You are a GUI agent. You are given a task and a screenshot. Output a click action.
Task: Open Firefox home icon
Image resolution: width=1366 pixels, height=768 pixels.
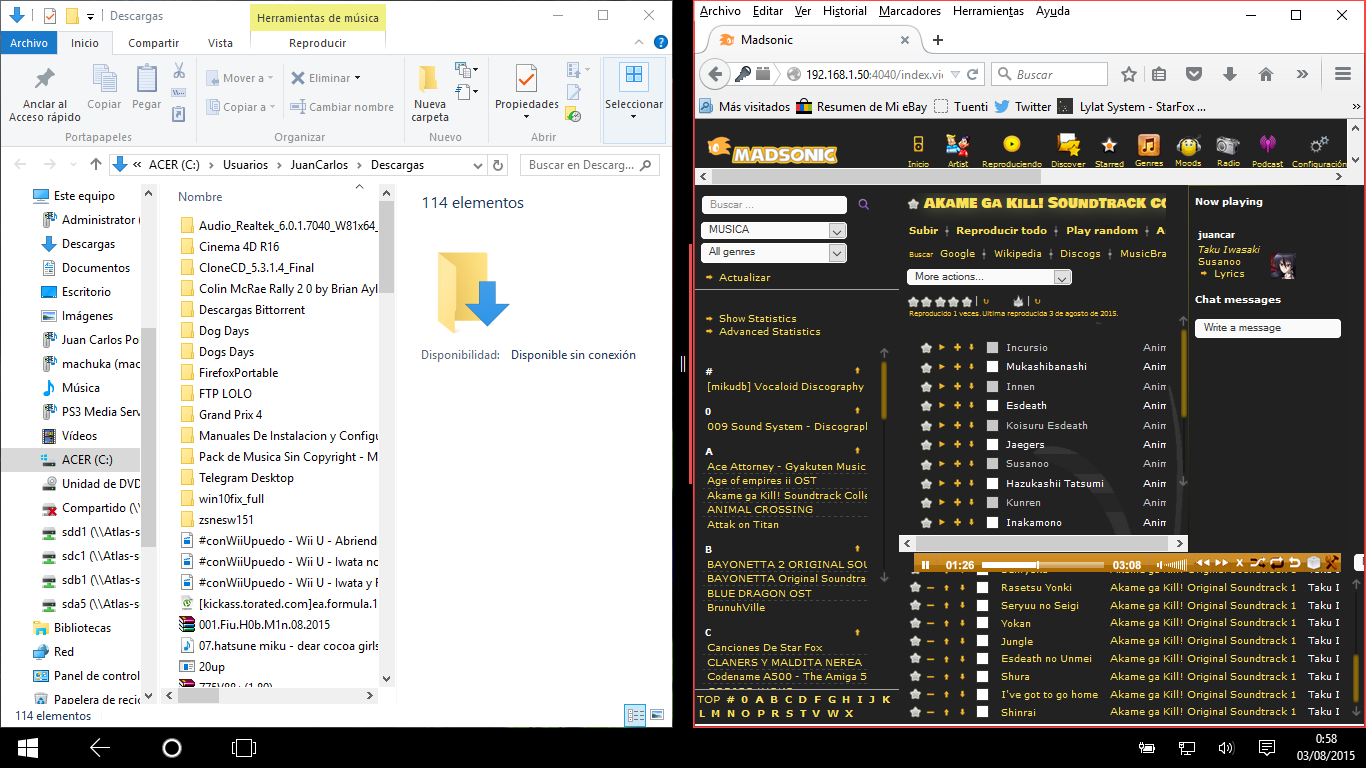point(1265,74)
